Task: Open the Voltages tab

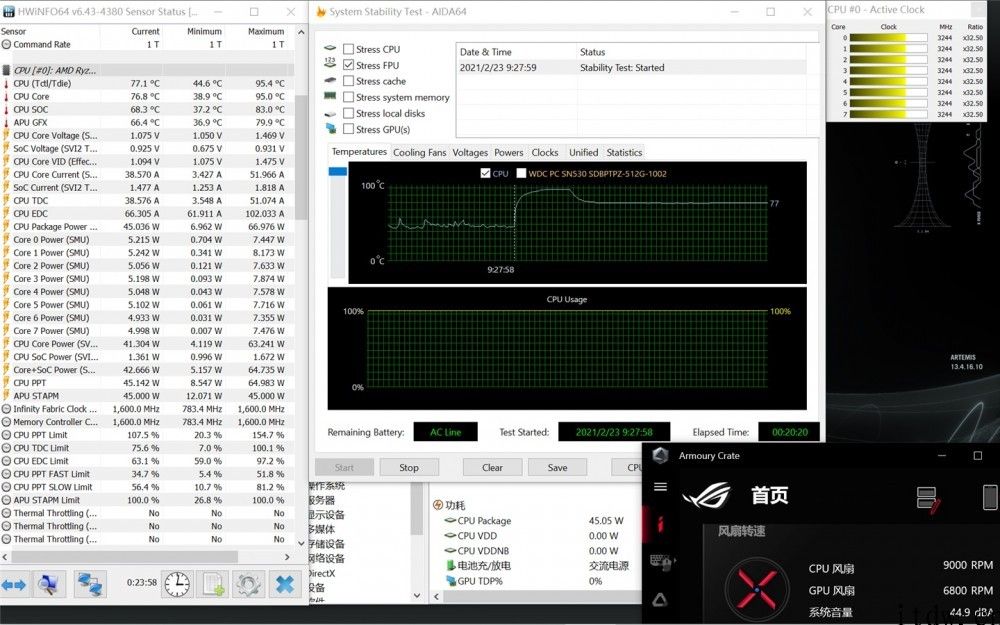Action: tap(470, 152)
